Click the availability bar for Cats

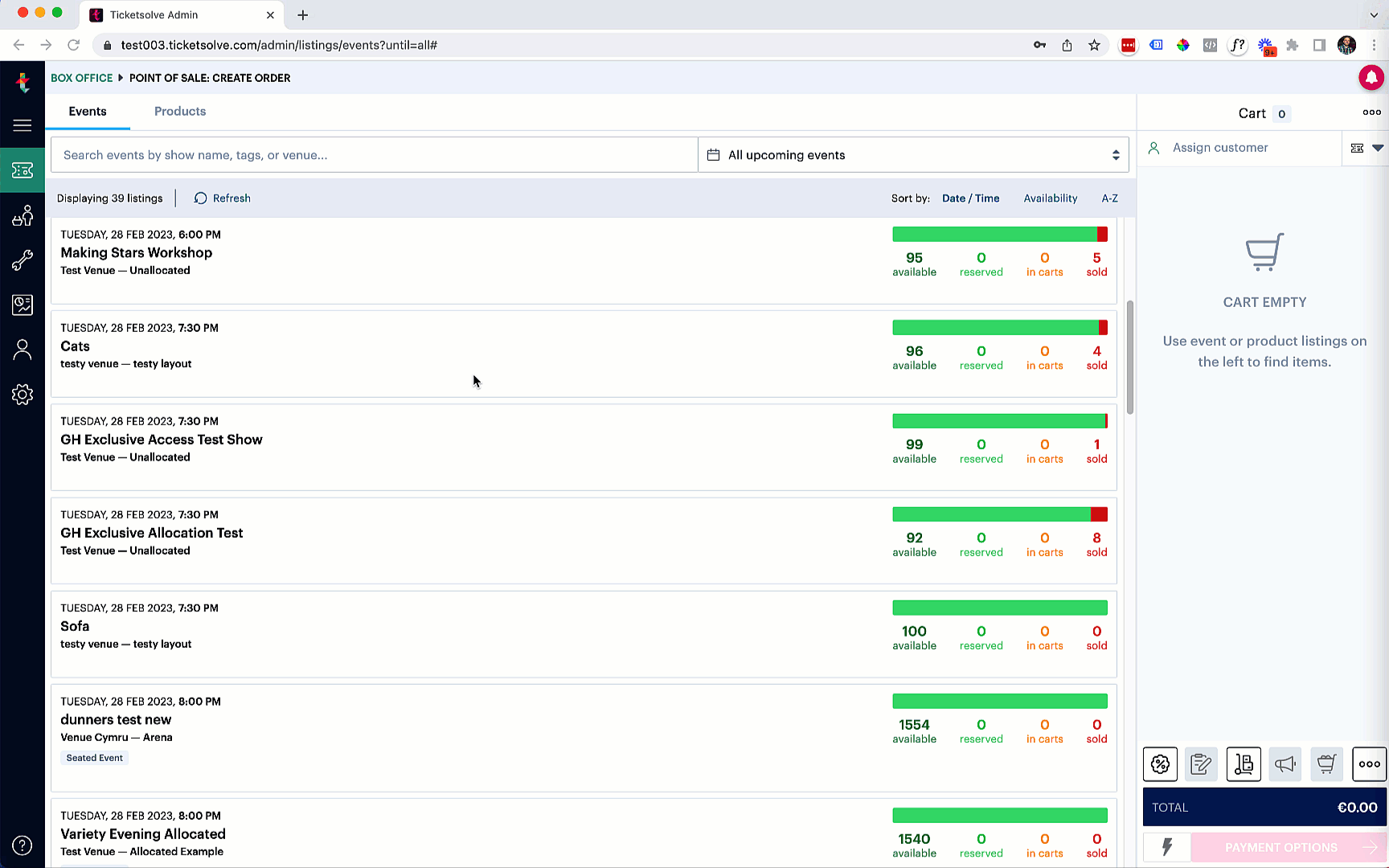pyautogui.click(x=1000, y=328)
